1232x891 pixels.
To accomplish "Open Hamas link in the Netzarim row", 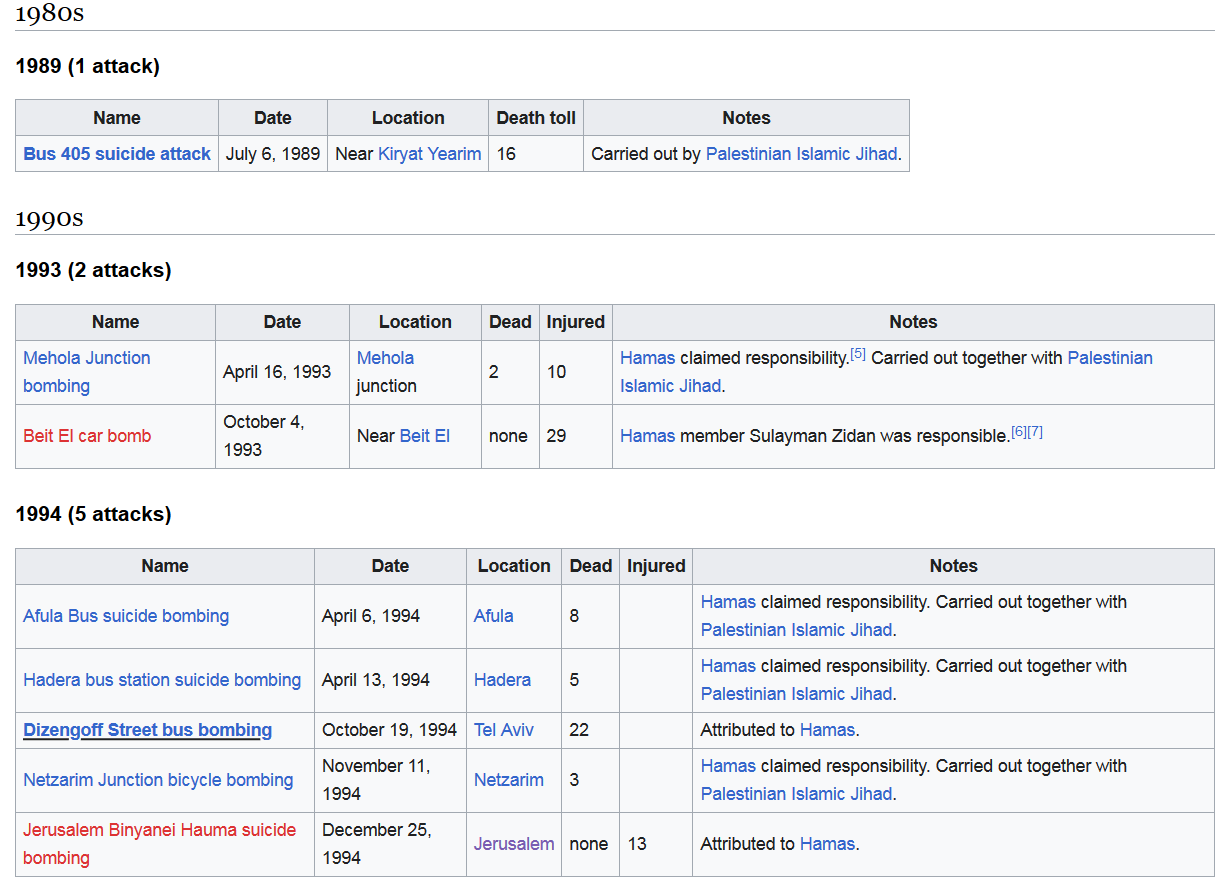I will point(728,766).
